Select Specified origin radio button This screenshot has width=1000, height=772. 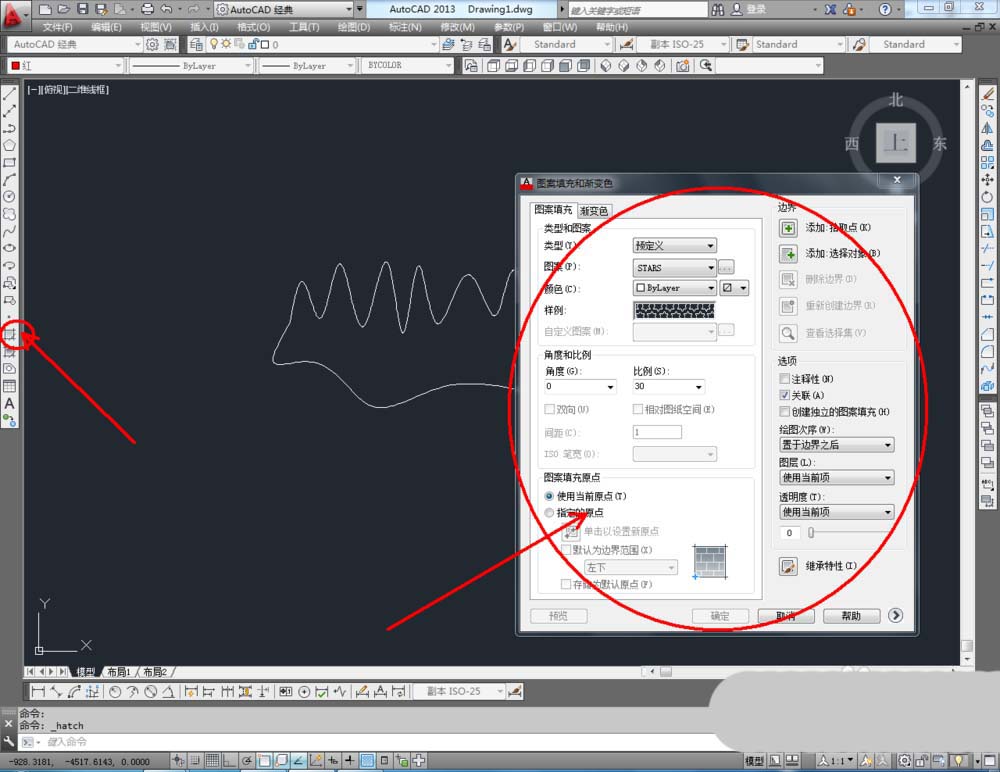coord(549,512)
